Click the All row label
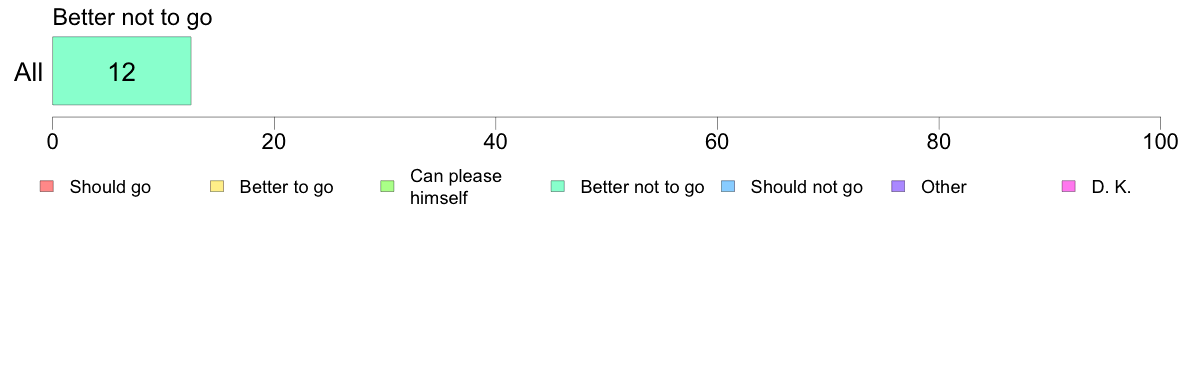 pos(29,73)
